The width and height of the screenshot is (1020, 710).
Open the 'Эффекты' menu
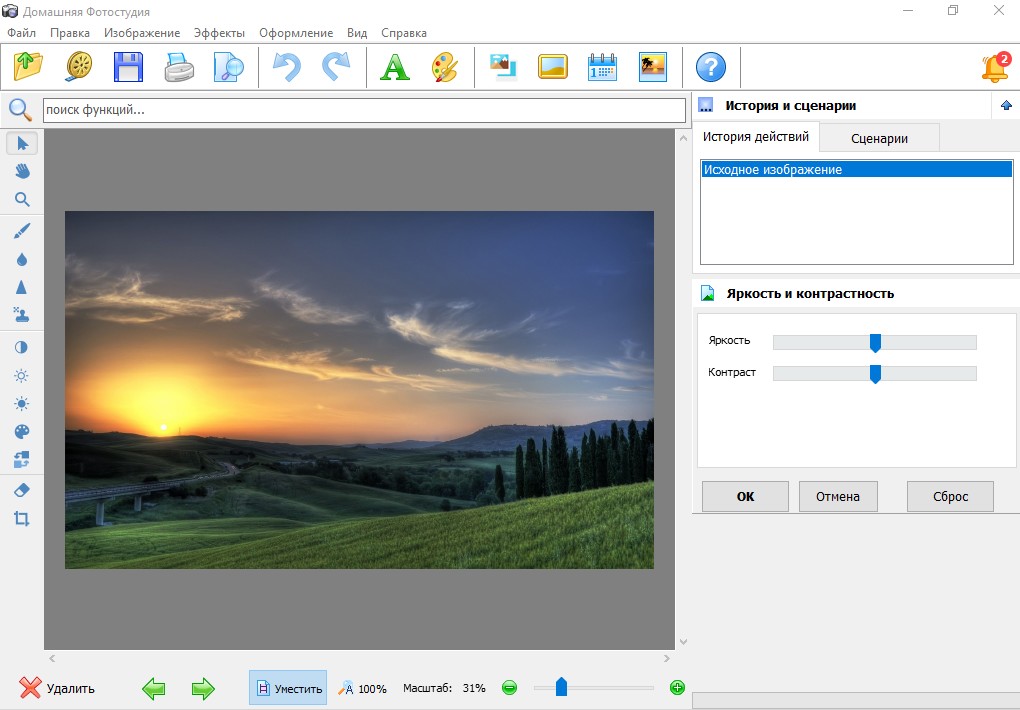click(219, 33)
